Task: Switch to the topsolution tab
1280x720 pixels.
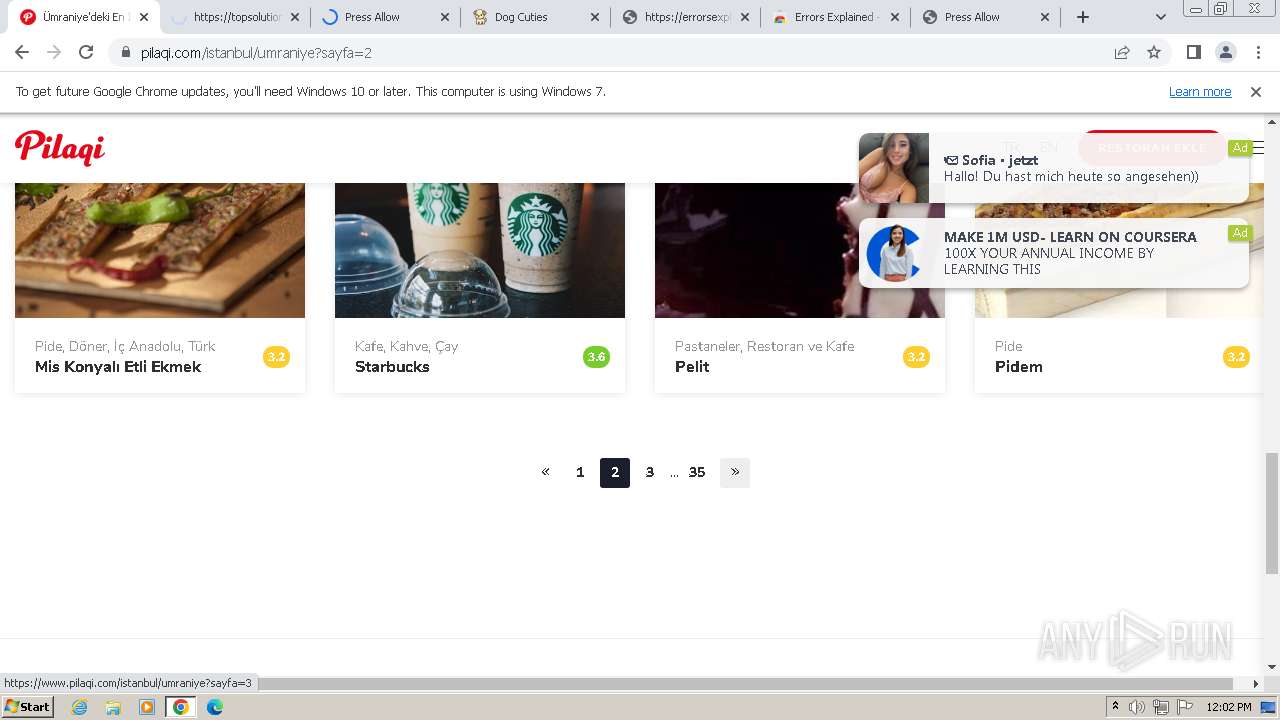Action: 235,17
